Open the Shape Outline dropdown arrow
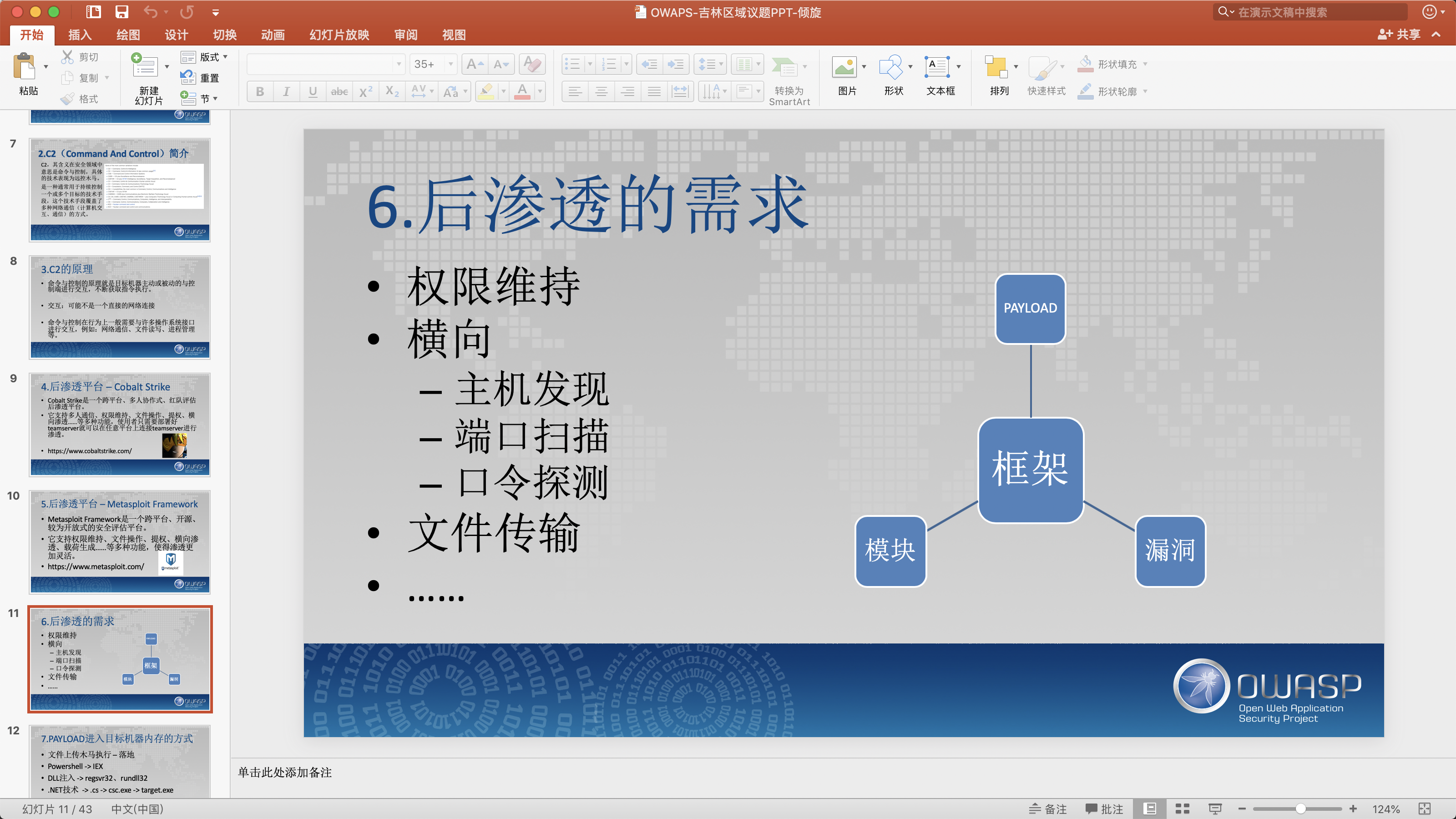This screenshot has width=1456, height=819. point(1145,91)
